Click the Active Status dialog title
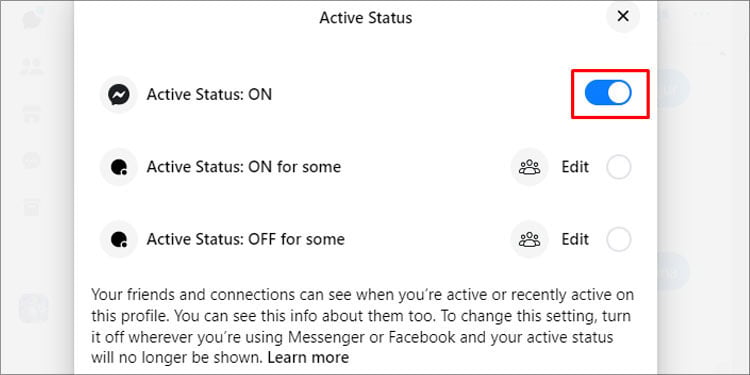 coord(365,18)
